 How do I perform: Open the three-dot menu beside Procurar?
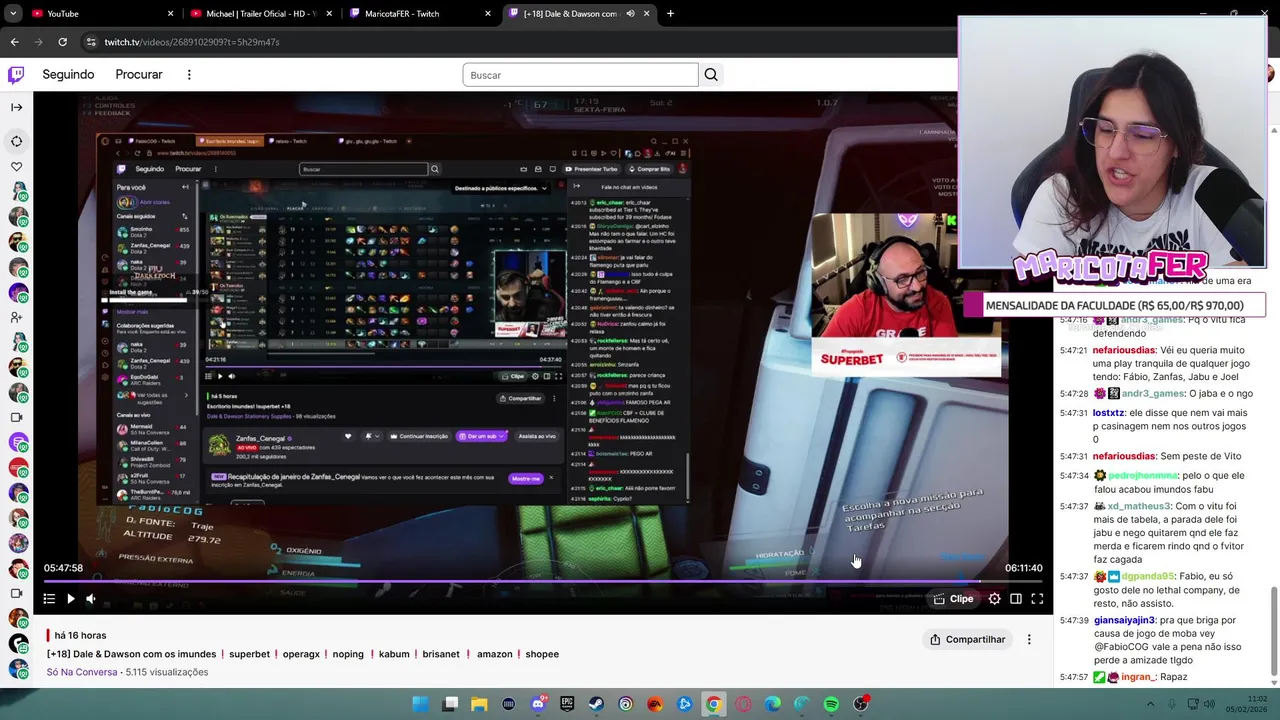(188, 75)
